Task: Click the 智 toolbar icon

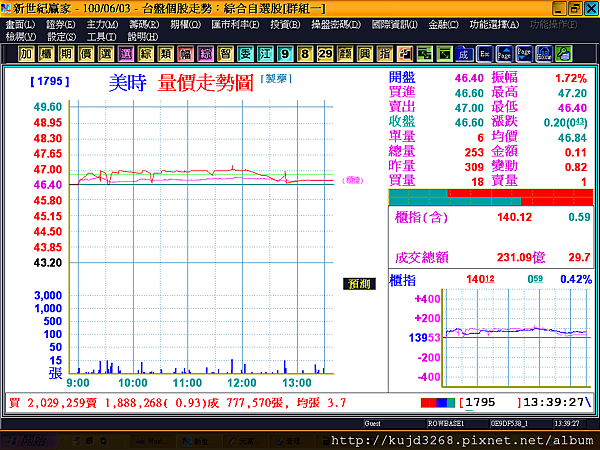Action: pos(225,54)
